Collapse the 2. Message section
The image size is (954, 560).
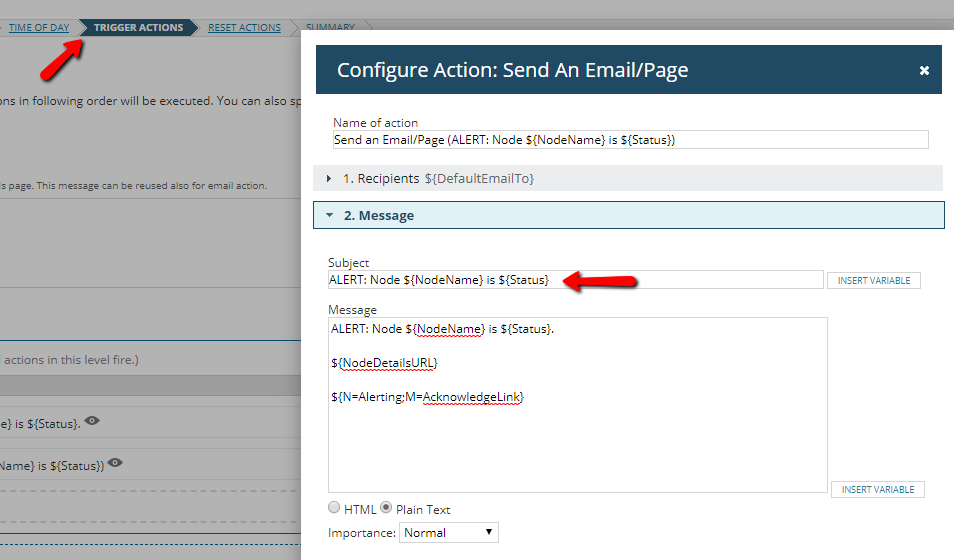click(329, 215)
